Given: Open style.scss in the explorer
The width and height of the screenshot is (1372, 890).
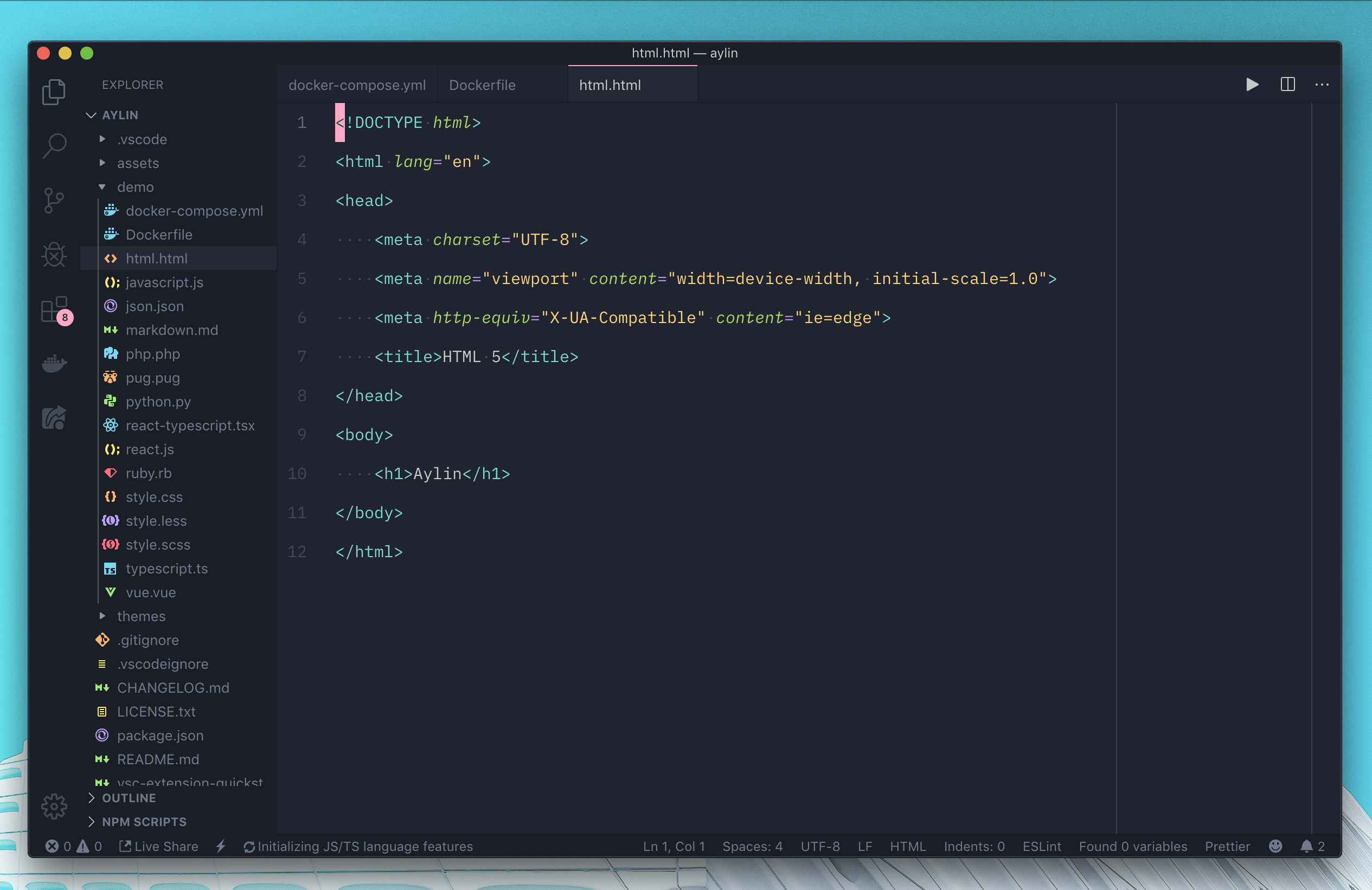Looking at the screenshot, I should coord(157,544).
